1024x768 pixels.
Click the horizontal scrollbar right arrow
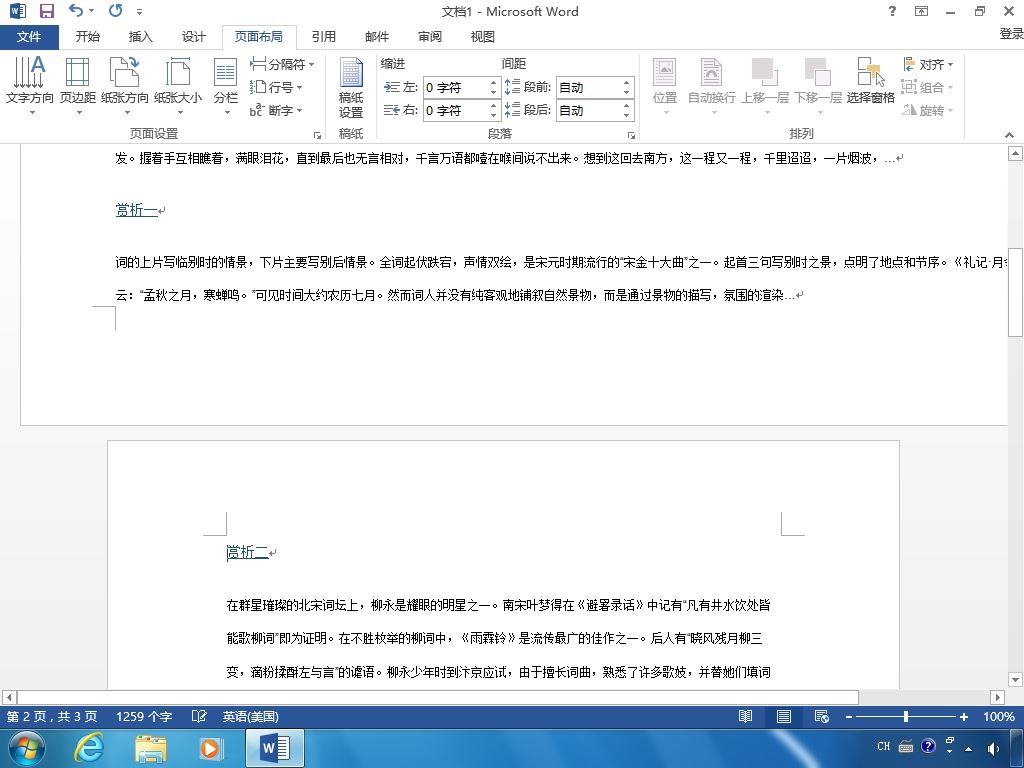[997, 697]
